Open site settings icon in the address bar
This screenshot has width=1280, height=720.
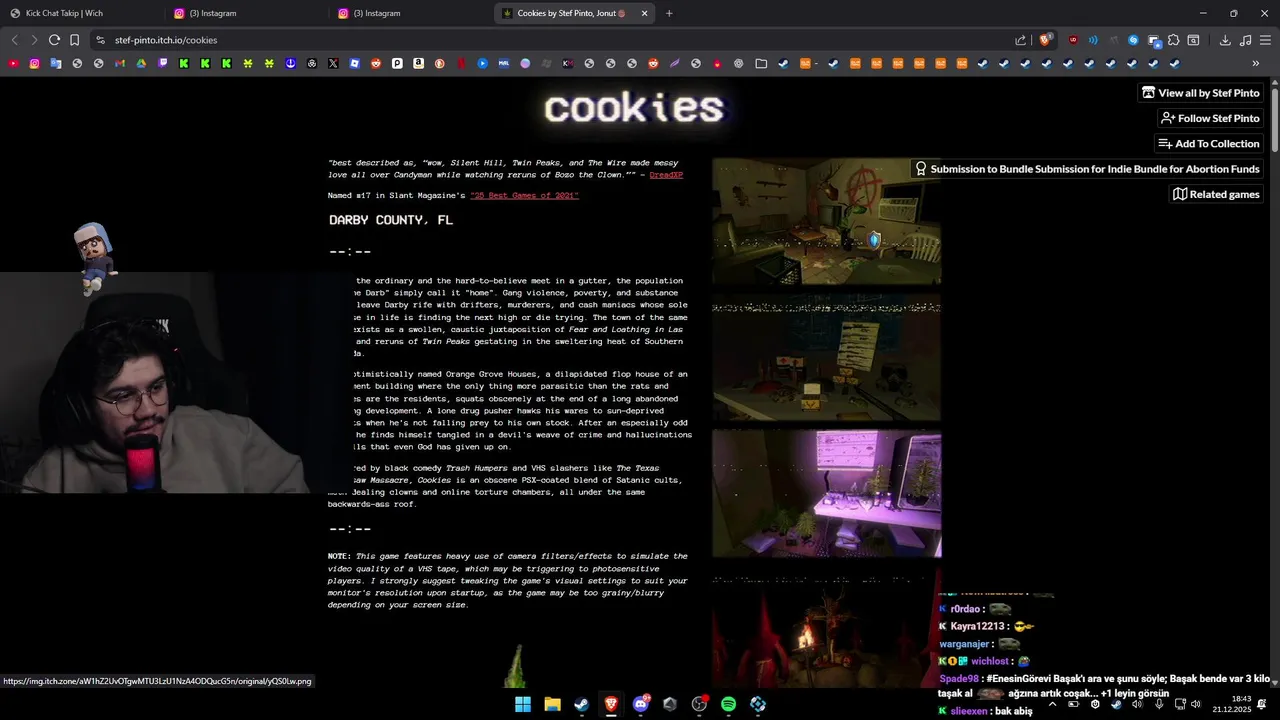point(100,40)
